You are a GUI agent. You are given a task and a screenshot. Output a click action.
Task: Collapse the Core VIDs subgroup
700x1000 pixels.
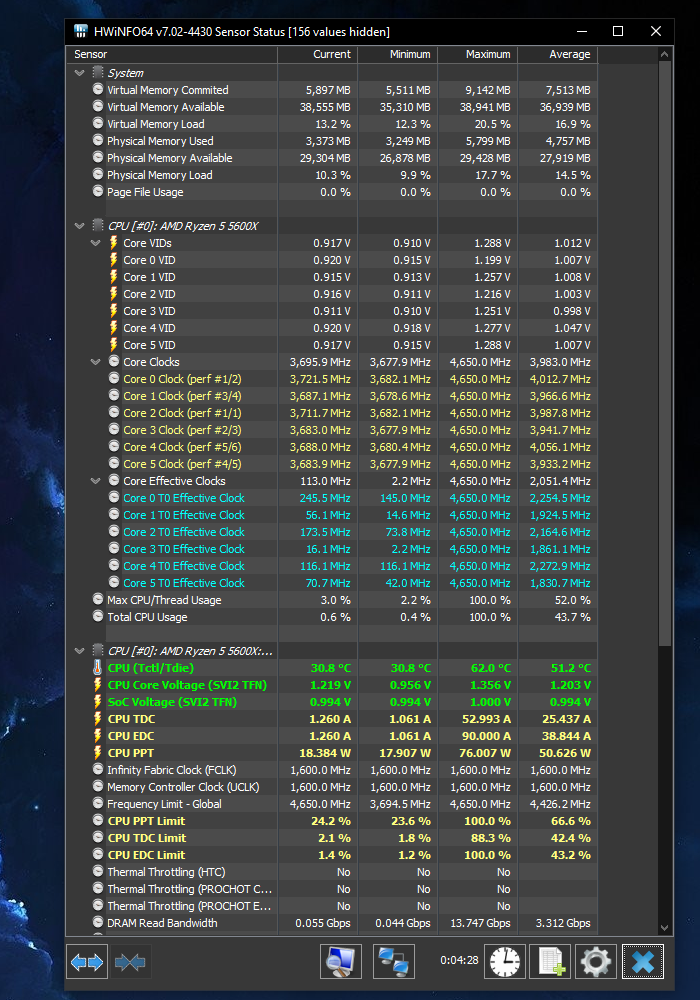[96, 243]
